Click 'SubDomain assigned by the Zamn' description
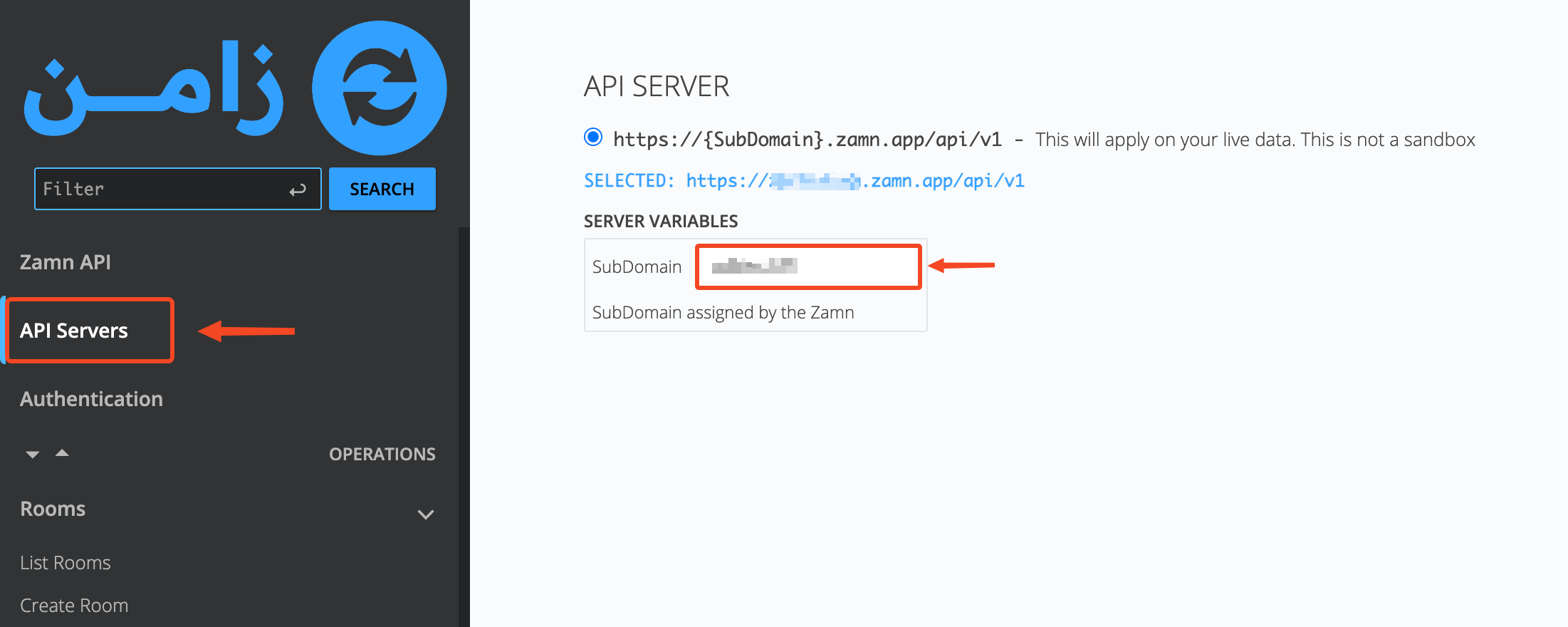The height and width of the screenshot is (627, 1568). [x=723, y=312]
